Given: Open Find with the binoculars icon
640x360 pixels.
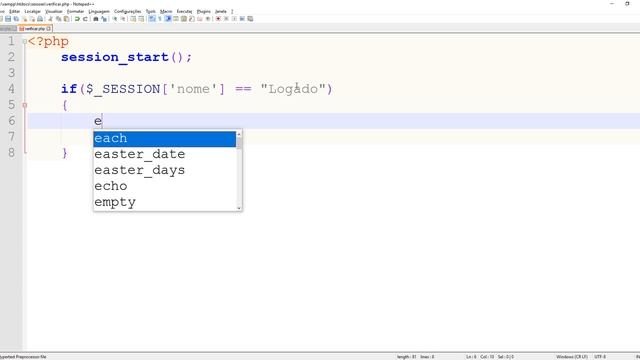Looking at the screenshot, I should (96, 19).
